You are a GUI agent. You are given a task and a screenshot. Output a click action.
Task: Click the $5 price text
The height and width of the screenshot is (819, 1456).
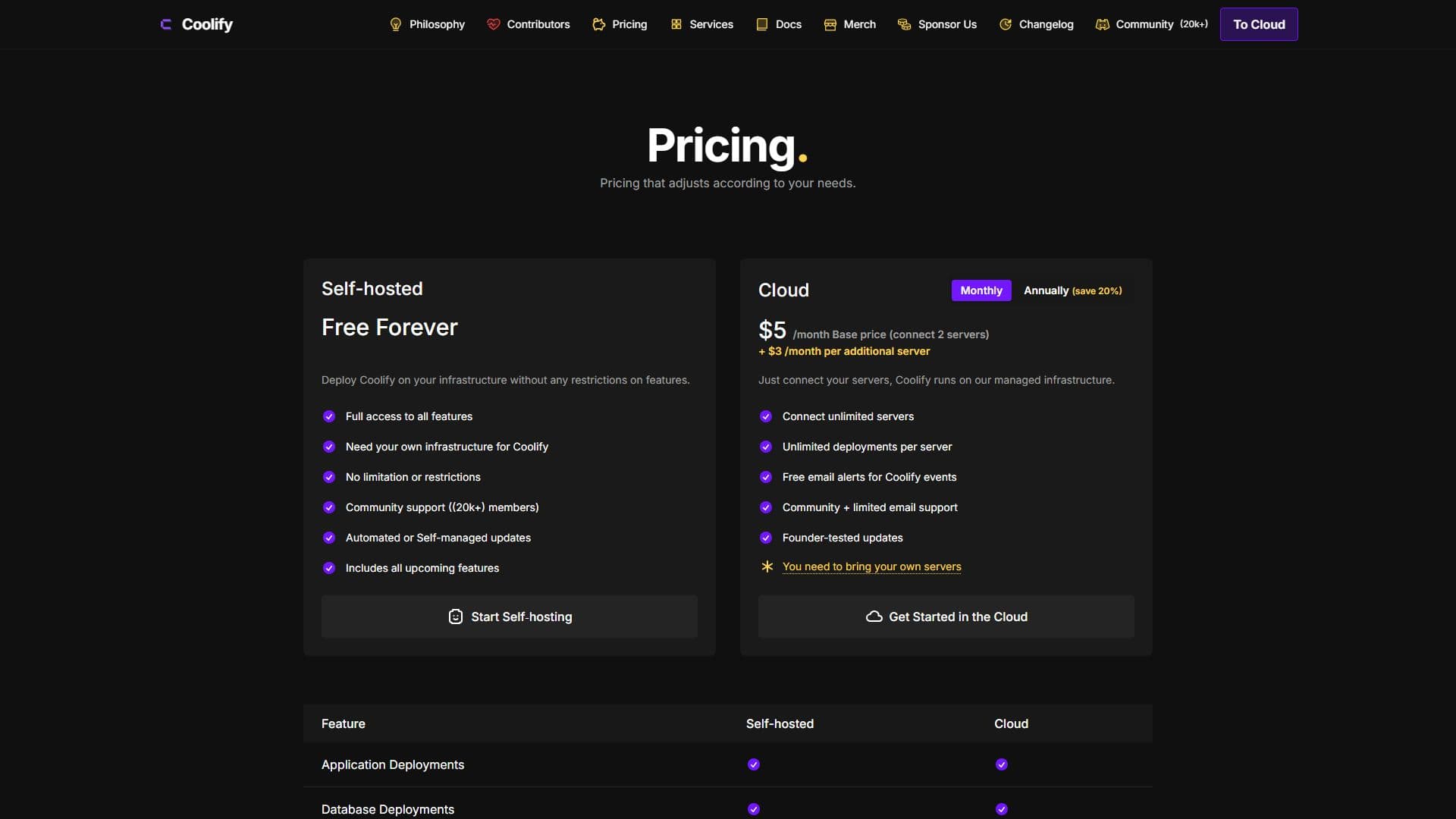tap(772, 330)
